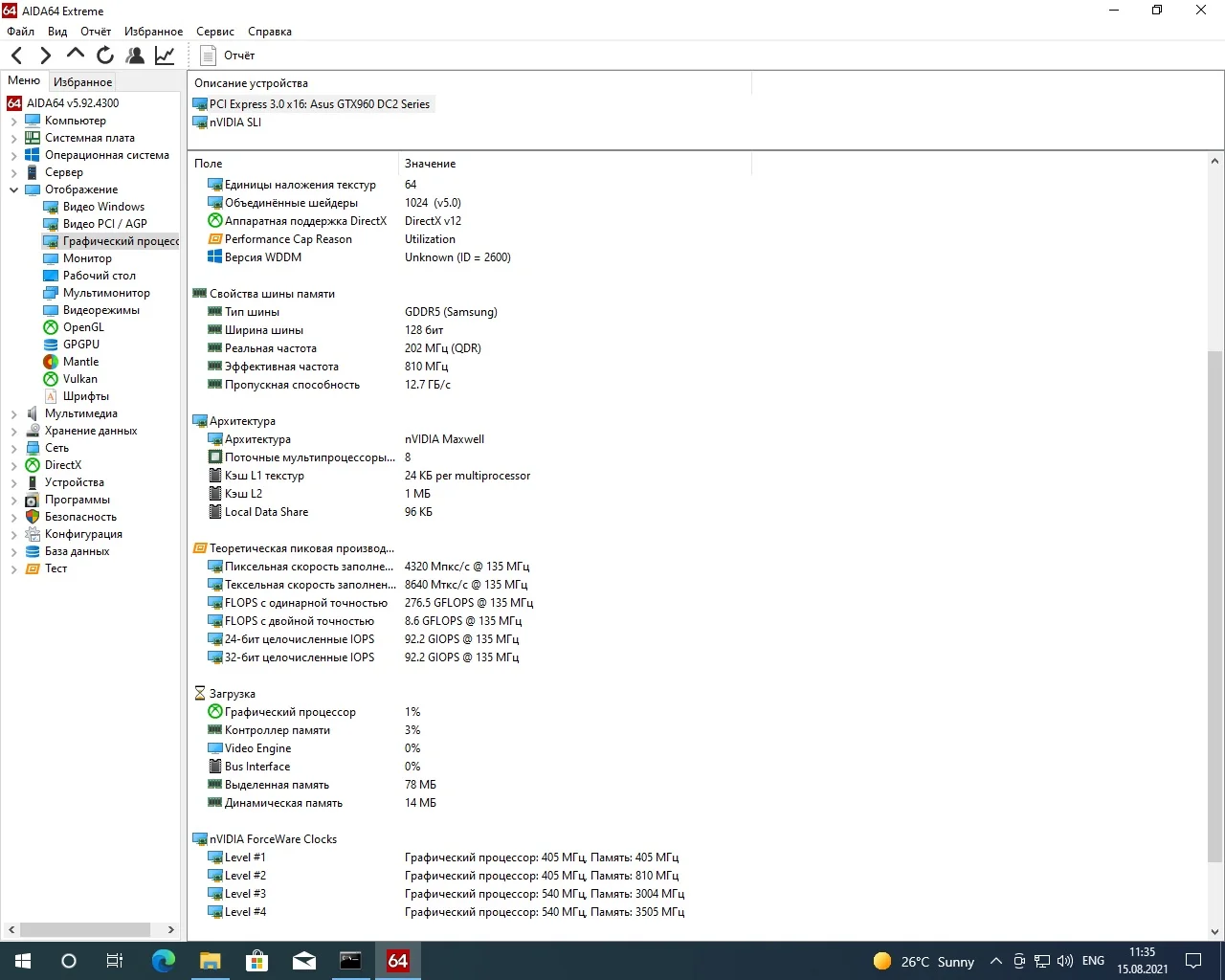Image resolution: width=1225 pixels, height=980 pixels.
Task: Open the Избранное menu in menu bar
Action: tap(153, 32)
